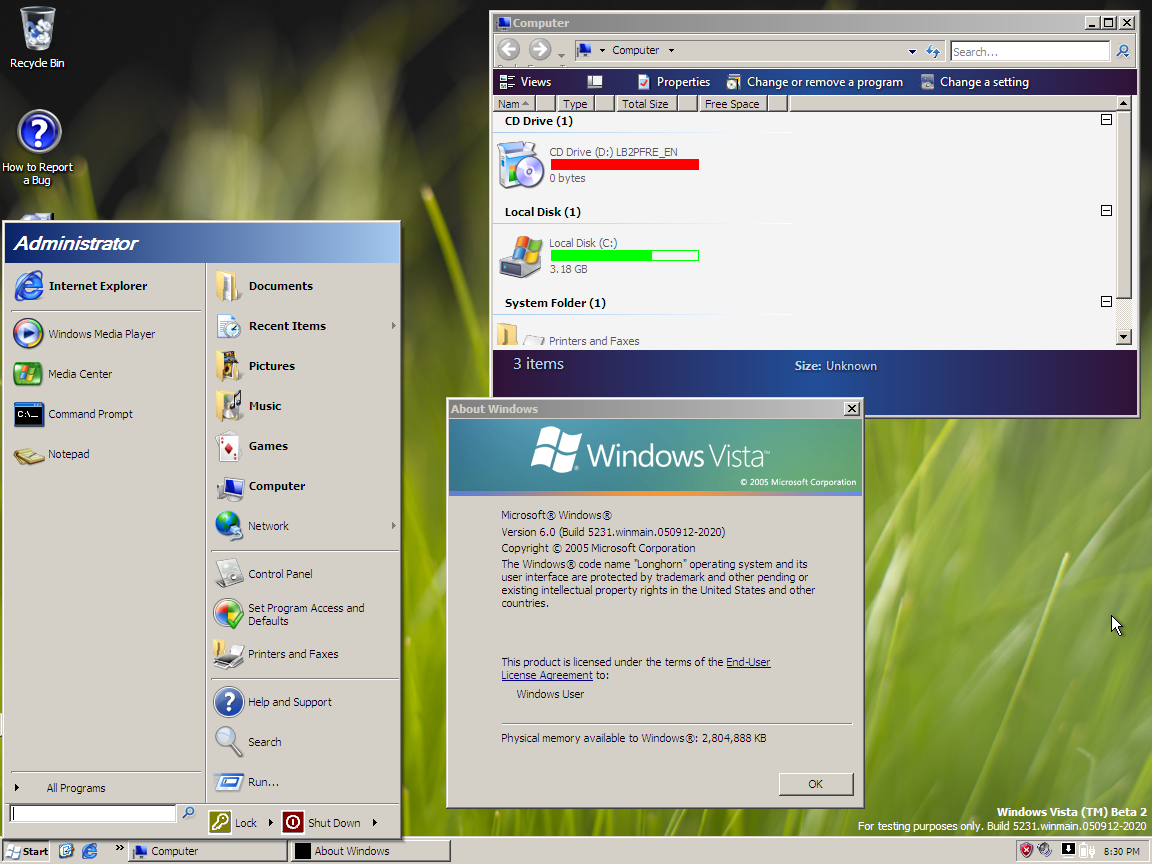Open Music folder from Start menu
The width and height of the screenshot is (1152, 864).
coord(306,406)
